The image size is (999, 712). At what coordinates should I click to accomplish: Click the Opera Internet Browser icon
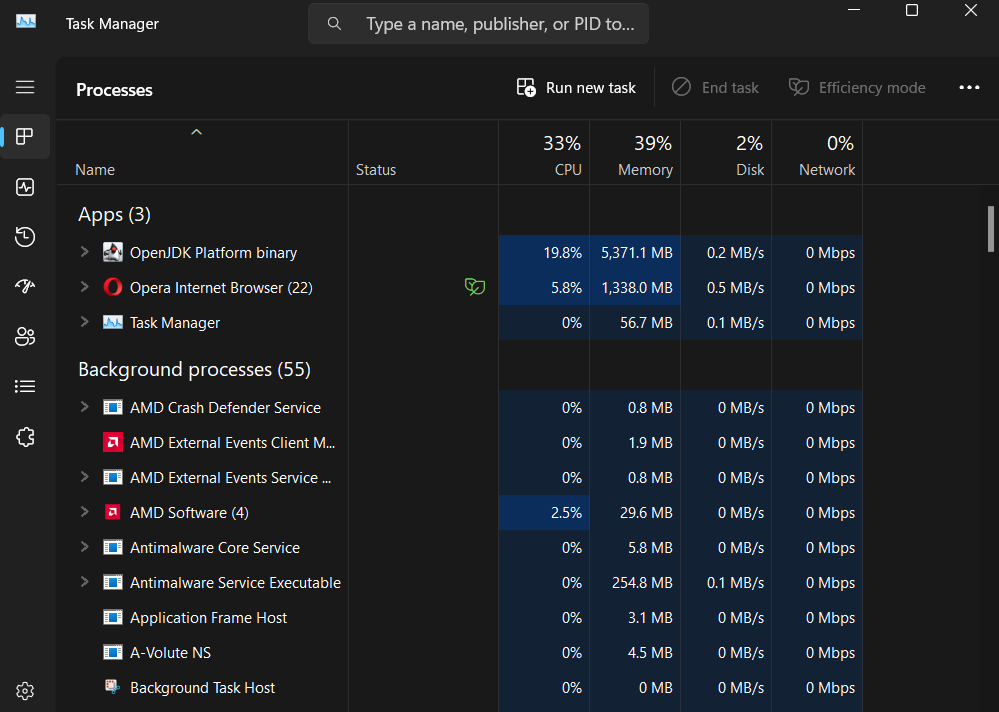point(113,287)
